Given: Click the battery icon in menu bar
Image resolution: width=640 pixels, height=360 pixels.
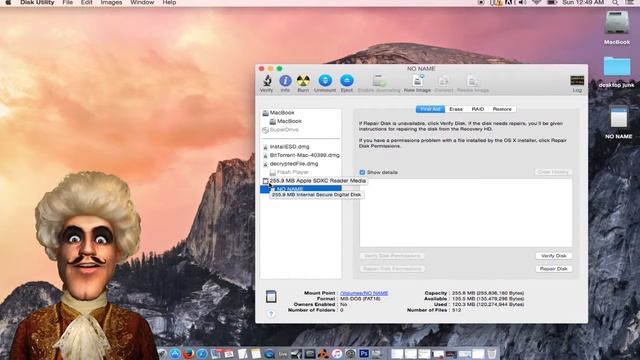Looking at the screenshot, I should (x=552, y=3).
